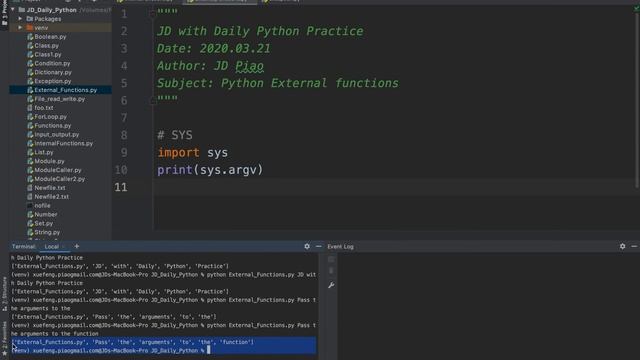Click the text file icon beside foo.txt

click(30, 108)
